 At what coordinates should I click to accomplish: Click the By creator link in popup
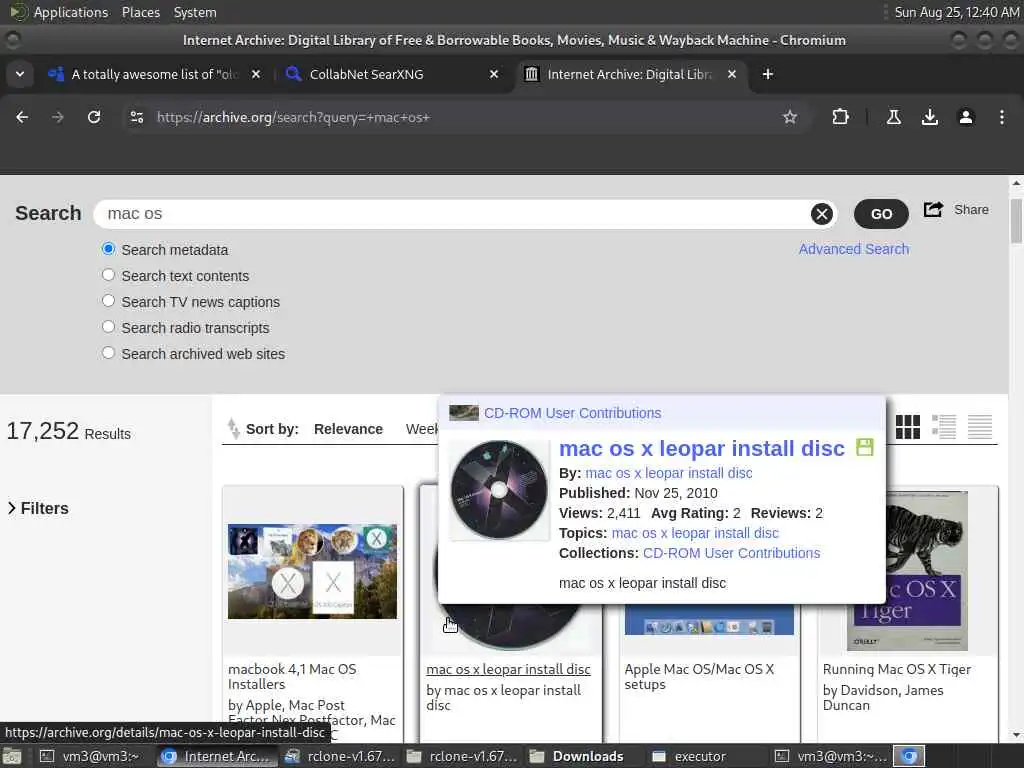click(669, 473)
